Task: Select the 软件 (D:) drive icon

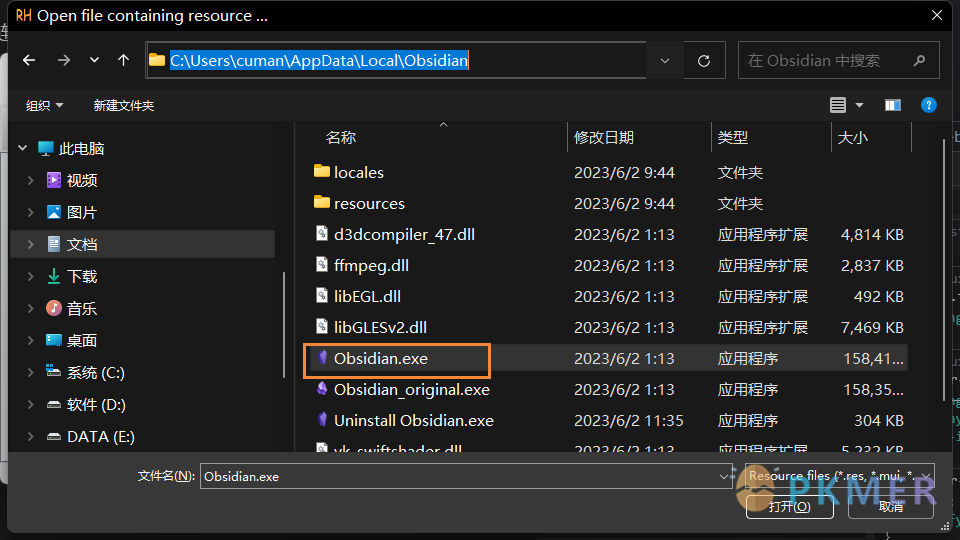Action: click(x=54, y=404)
